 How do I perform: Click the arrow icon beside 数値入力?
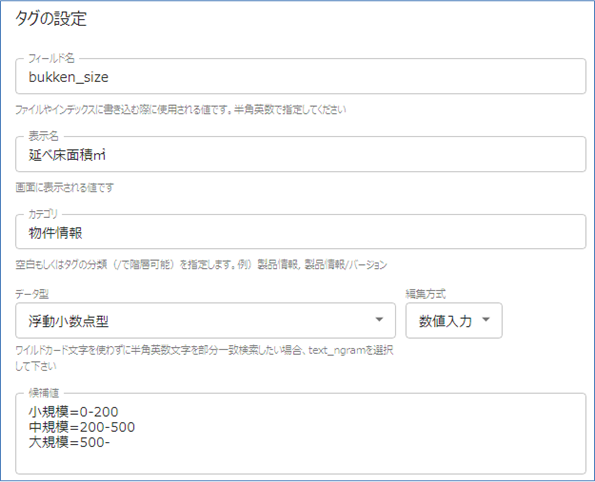(486, 320)
